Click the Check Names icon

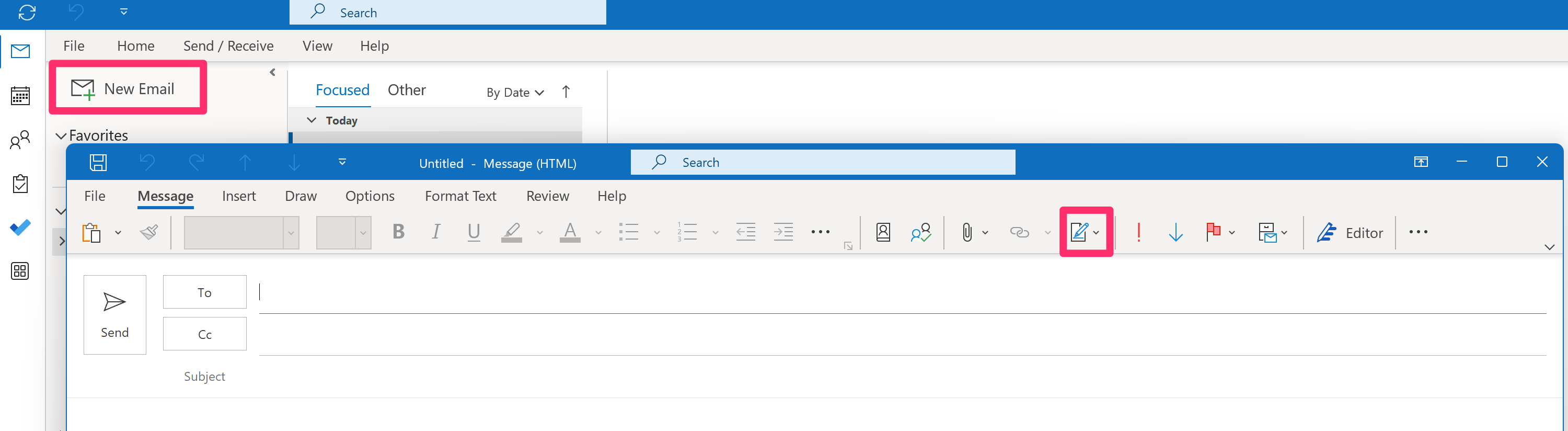(x=921, y=232)
